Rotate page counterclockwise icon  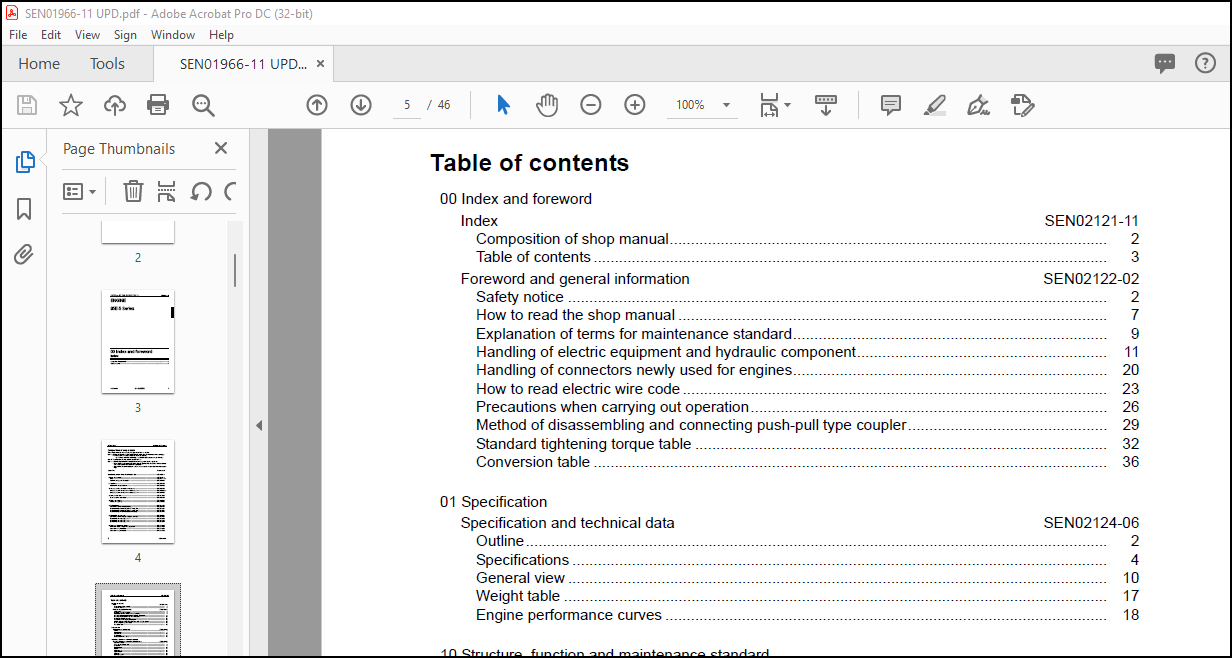point(201,191)
